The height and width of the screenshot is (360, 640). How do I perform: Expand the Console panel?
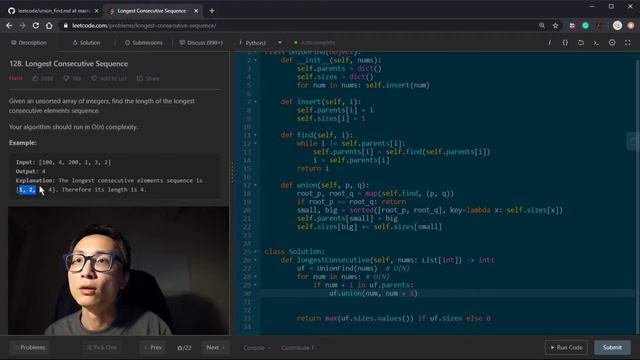[x=257, y=348]
